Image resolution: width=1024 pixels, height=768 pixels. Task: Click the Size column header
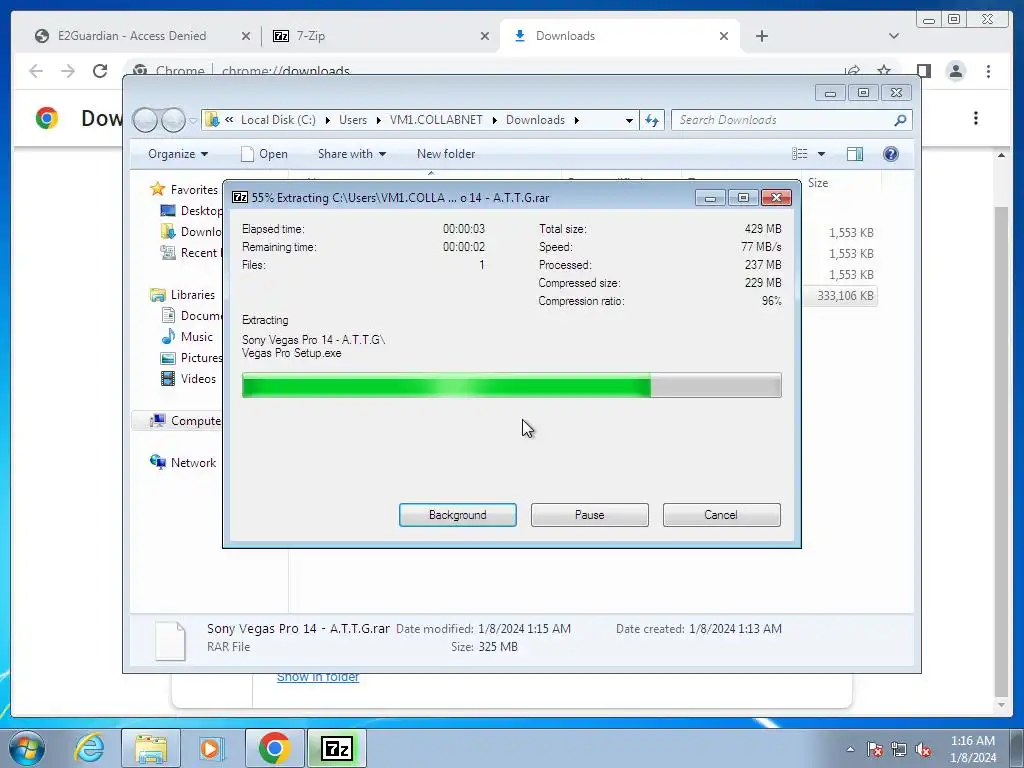(818, 183)
